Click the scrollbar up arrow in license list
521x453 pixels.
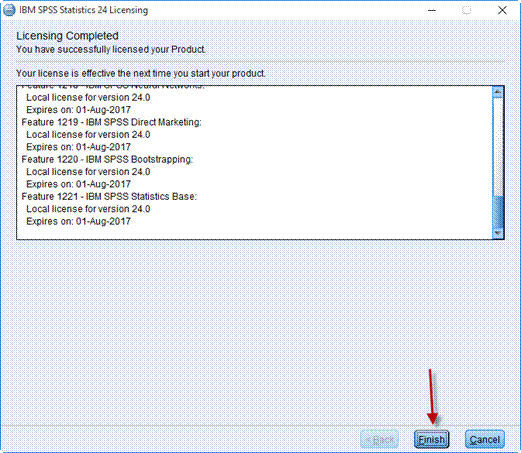[498, 92]
